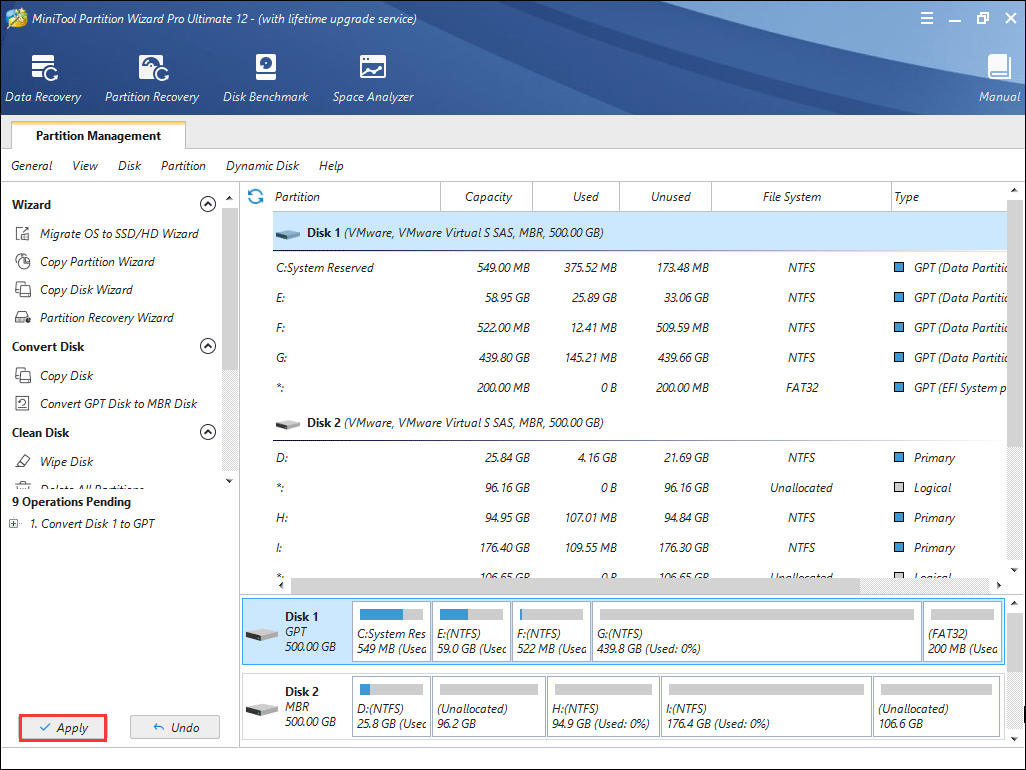Image resolution: width=1026 pixels, height=770 pixels.
Task: Click the Undo button
Action: [x=175, y=728]
